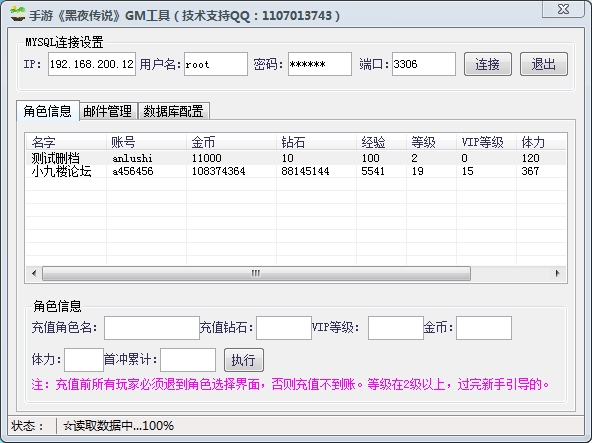592x443 pixels.
Task: Click experience value 100
Action: click(370, 158)
